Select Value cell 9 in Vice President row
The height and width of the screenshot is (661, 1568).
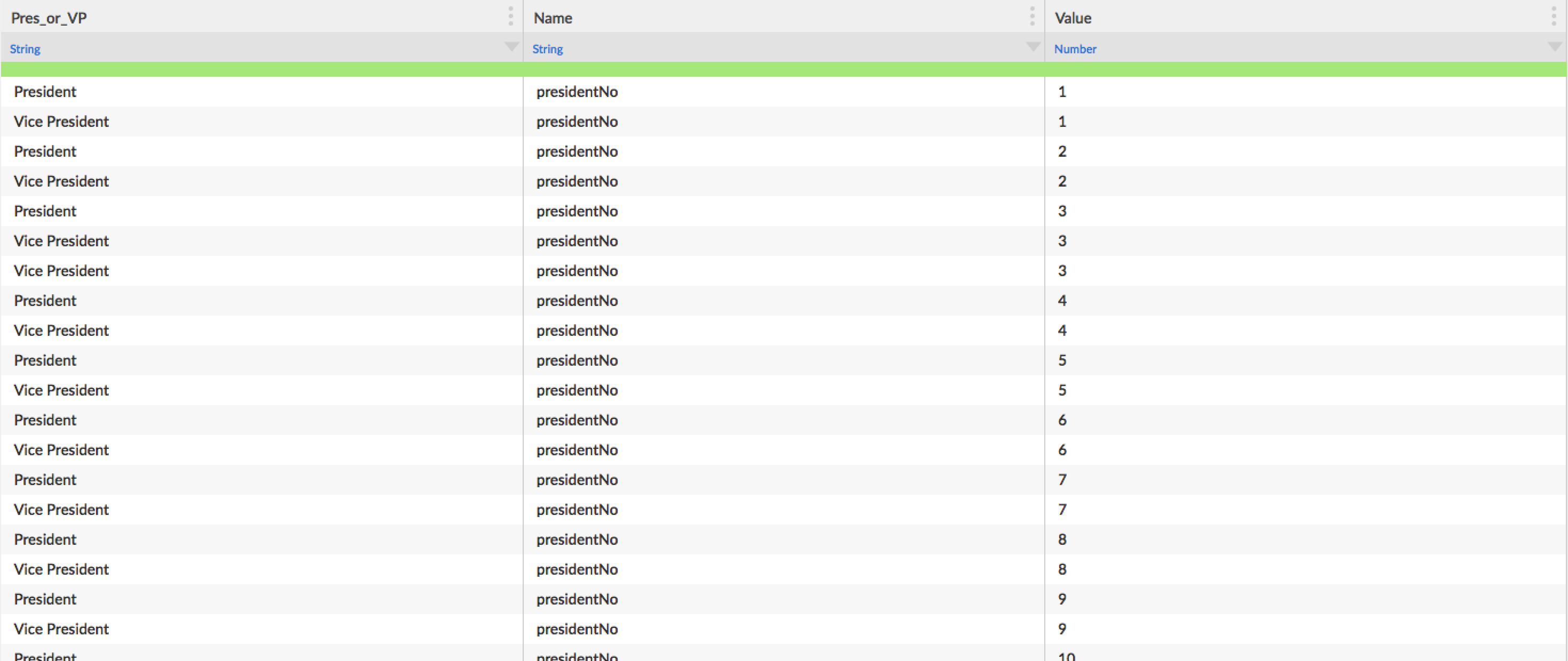[1061, 628]
